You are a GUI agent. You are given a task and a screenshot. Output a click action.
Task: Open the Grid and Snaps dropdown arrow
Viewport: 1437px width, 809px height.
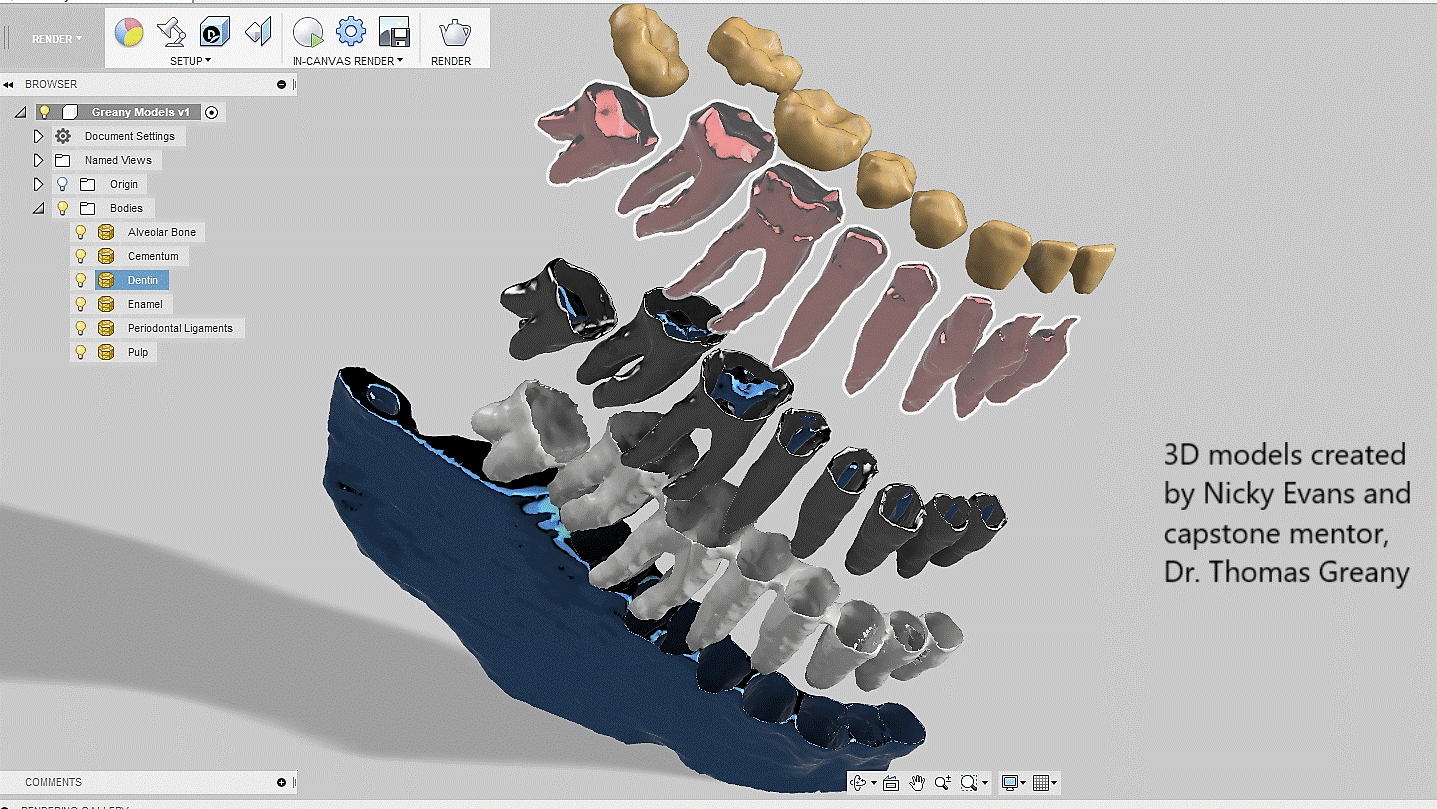tap(1054, 784)
